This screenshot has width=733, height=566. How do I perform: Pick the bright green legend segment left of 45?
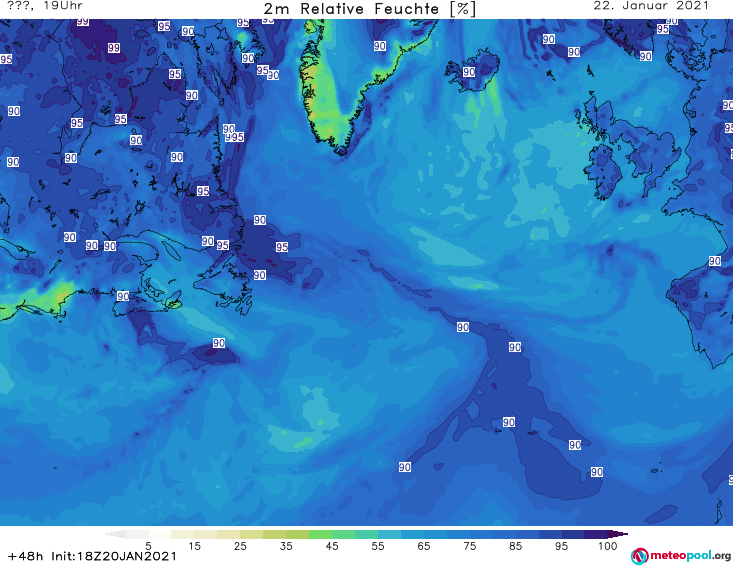pyautogui.click(x=320, y=534)
